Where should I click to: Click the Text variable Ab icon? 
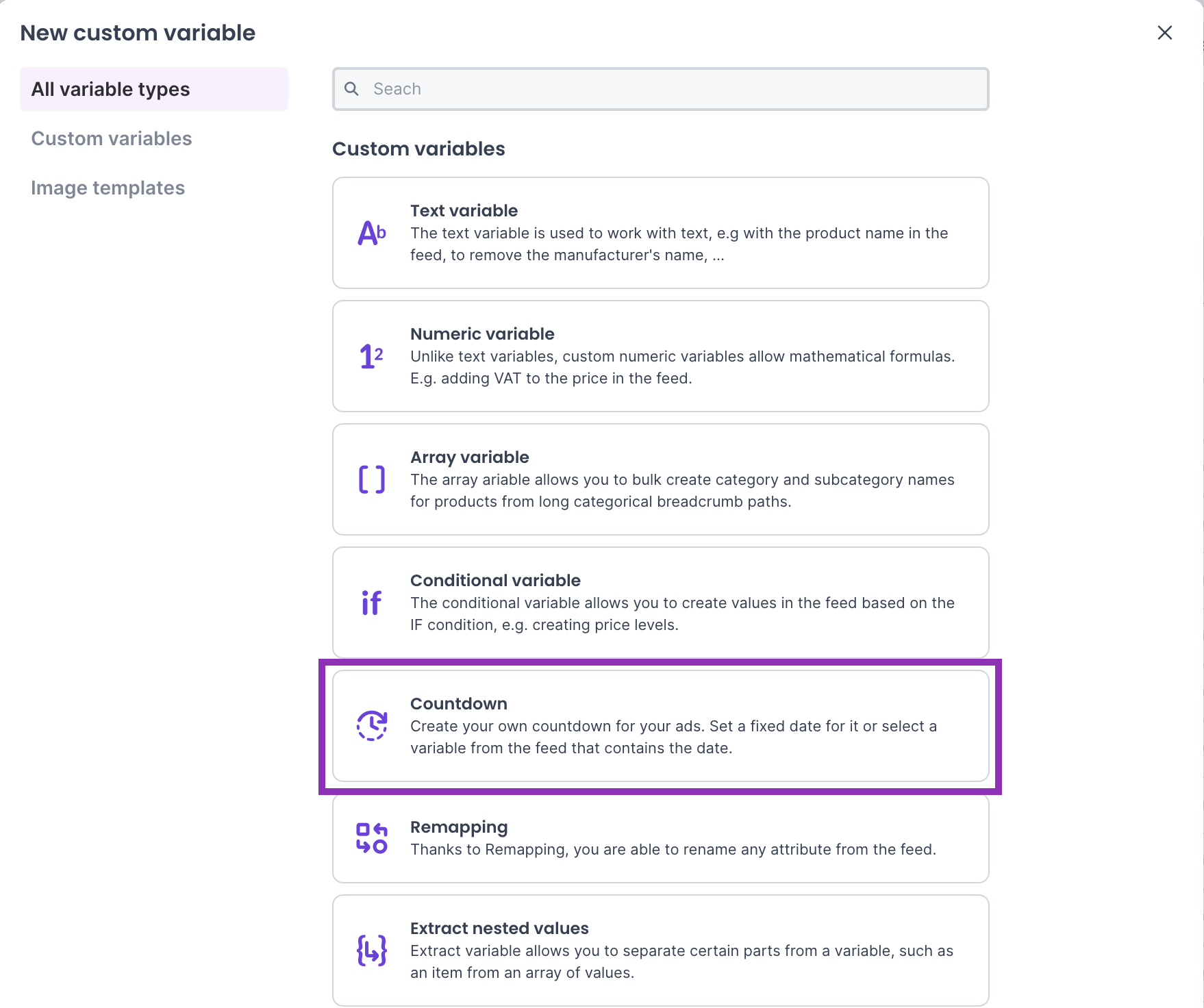372,234
